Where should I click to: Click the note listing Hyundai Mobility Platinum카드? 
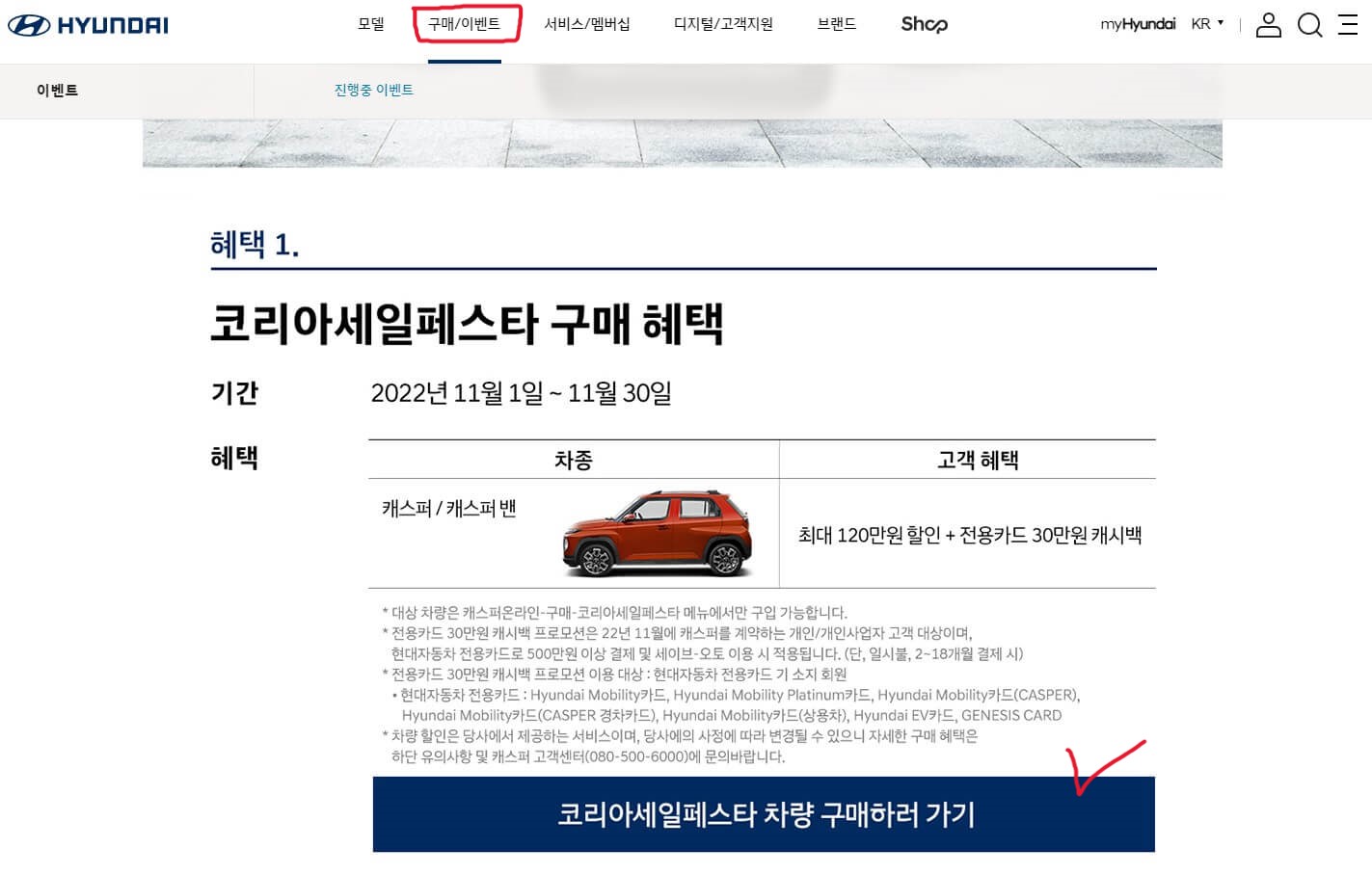click(738, 705)
